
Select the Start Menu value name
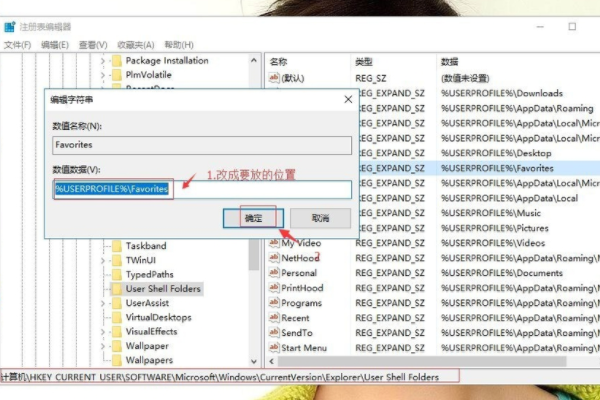click(304, 348)
